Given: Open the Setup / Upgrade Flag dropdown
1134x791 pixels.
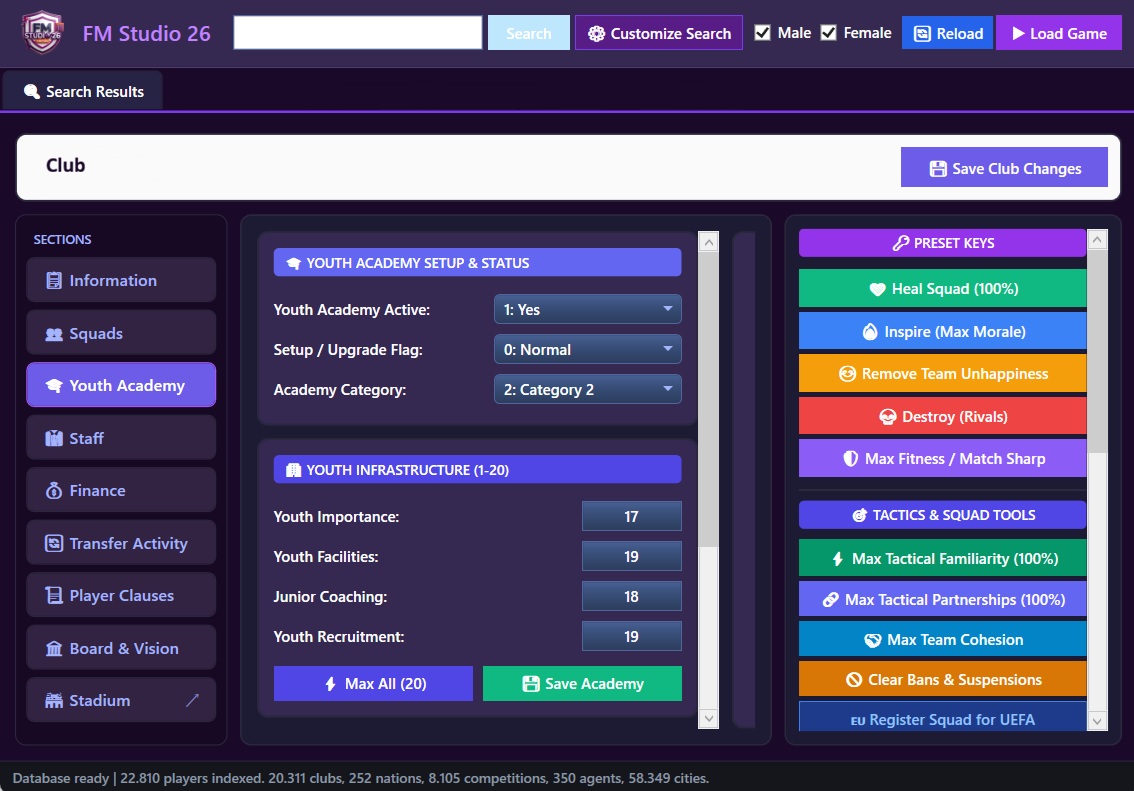Looking at the screenshot, I should pos(587,349).
